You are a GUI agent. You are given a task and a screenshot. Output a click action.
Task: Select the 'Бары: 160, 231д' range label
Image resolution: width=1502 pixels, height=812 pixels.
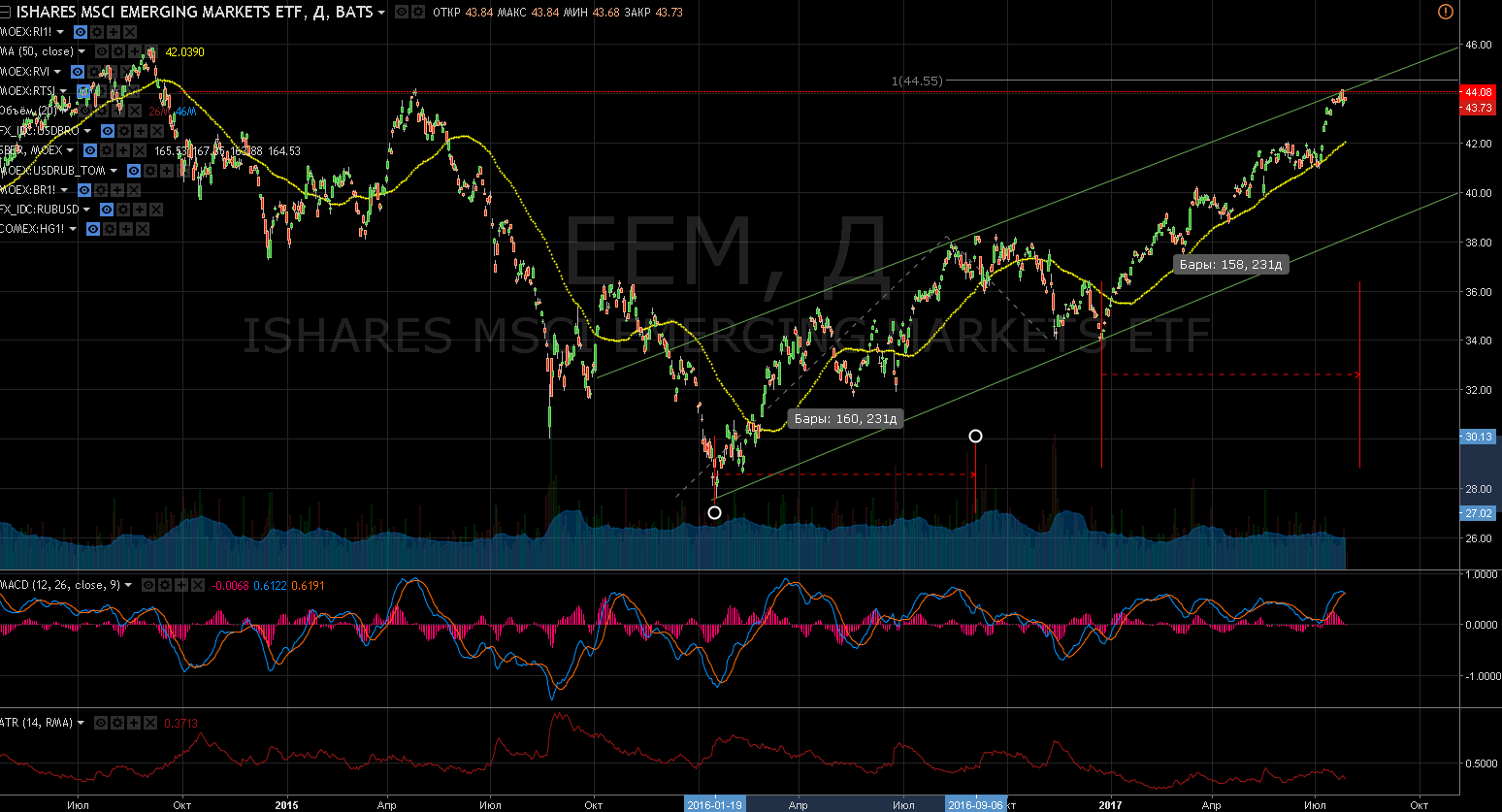coord(846,419)
